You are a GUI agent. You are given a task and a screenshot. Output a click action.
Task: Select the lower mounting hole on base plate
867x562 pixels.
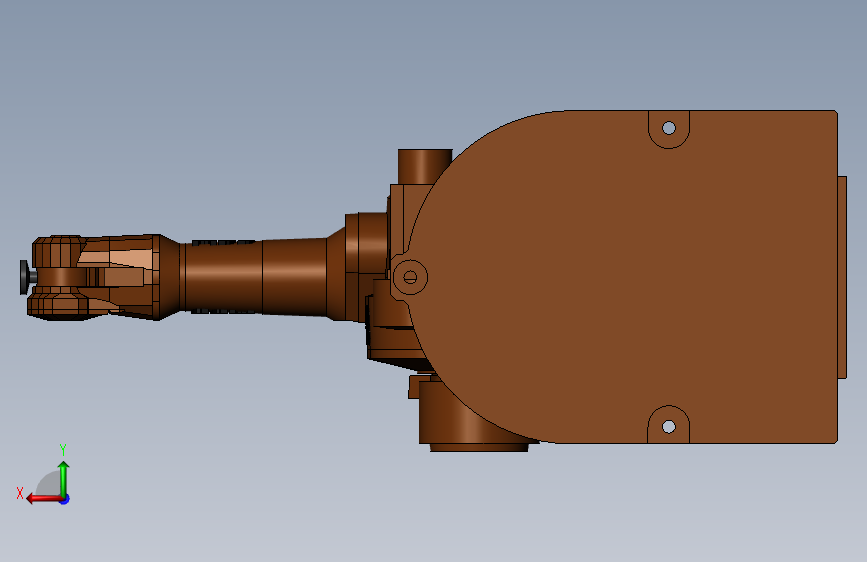click(x=668, y=426)
